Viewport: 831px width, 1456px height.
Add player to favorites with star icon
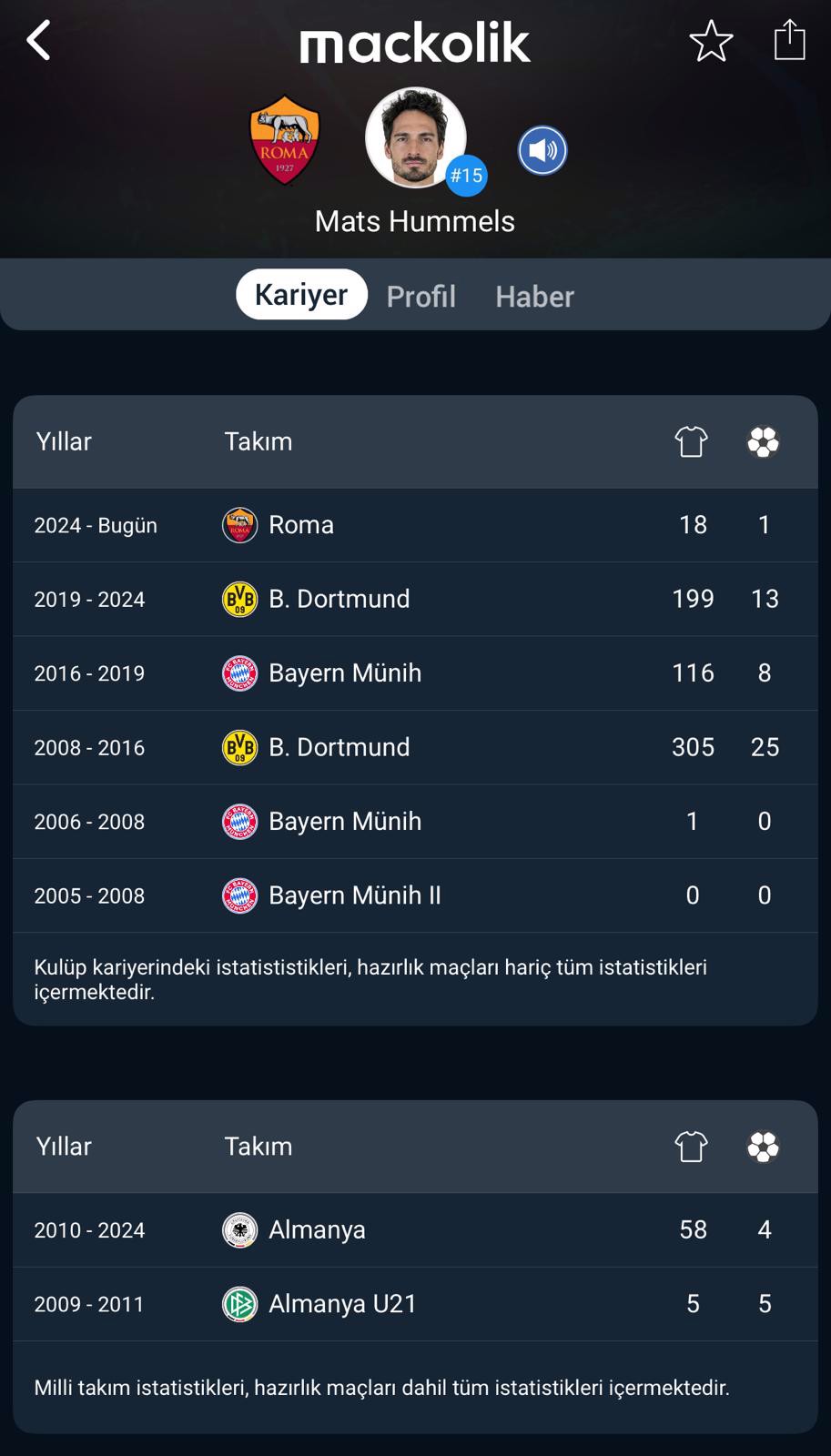tap(711, 41)
